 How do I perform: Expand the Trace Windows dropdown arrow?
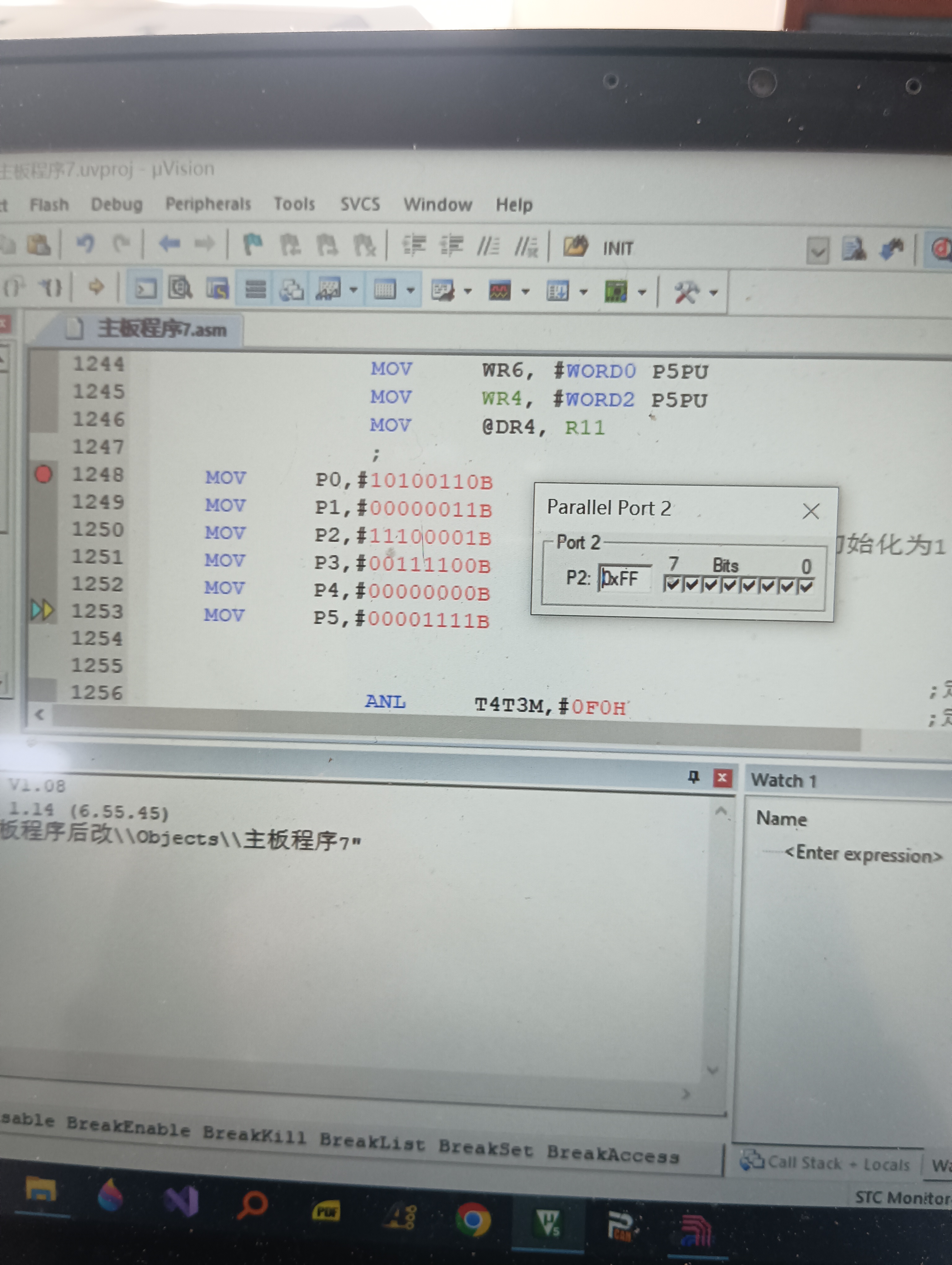(584, 292)
